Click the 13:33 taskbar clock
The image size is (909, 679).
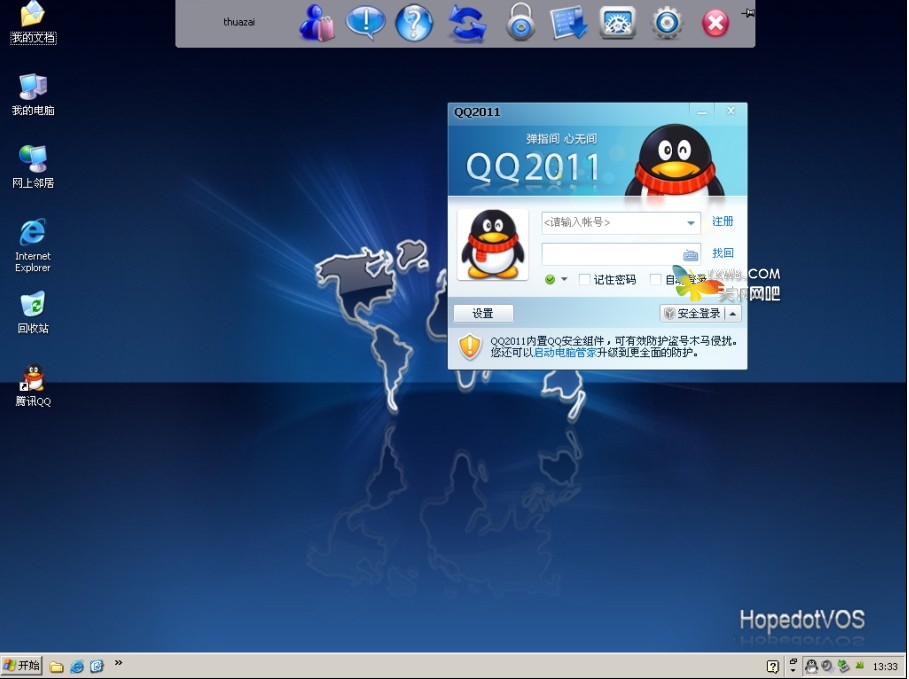click(885, 667)
